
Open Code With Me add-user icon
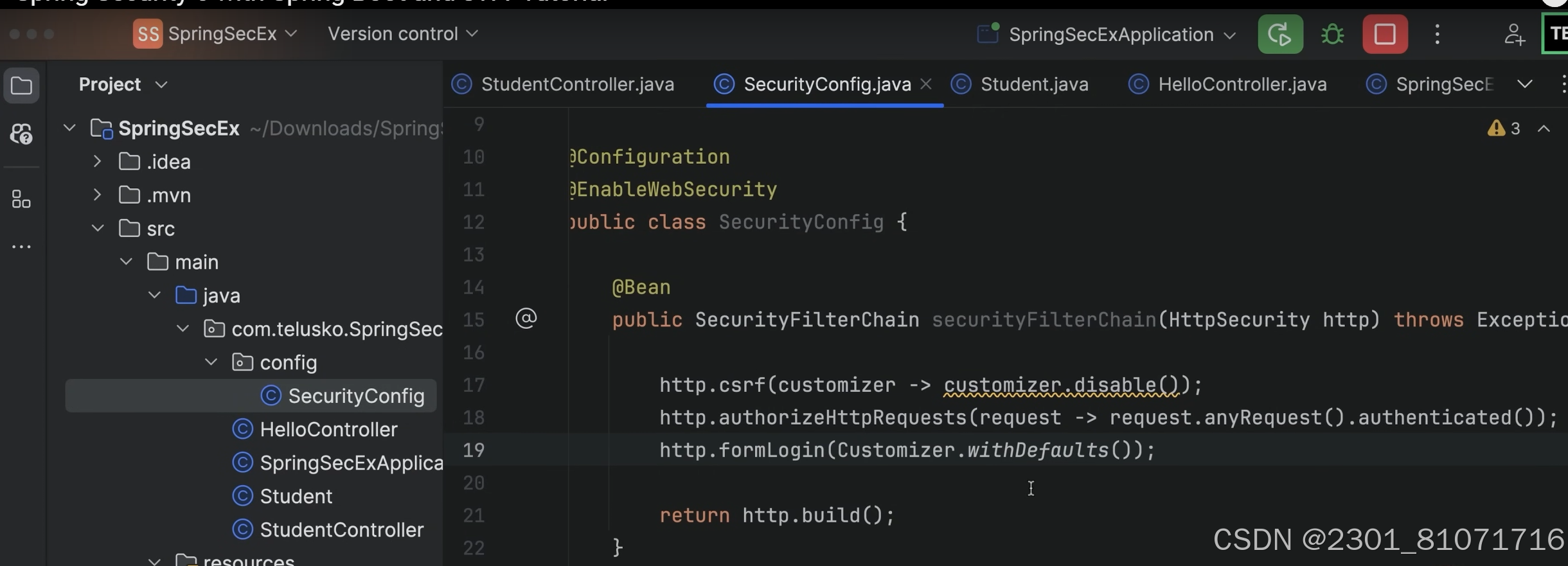click(1515, 34)
